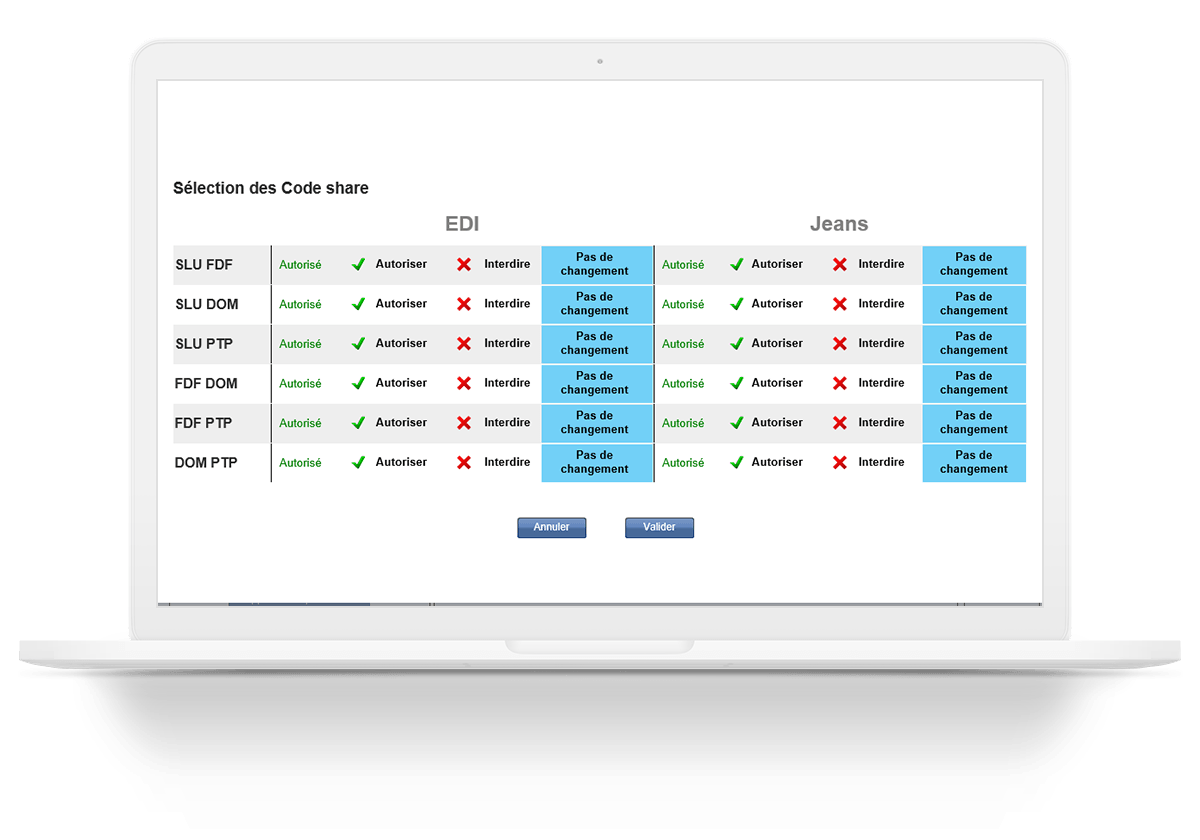Viewport: 1200px width, 840px height.
Task: Click green checkmark for SLU DOM under Jeans
Action: (x=737, y=304)
